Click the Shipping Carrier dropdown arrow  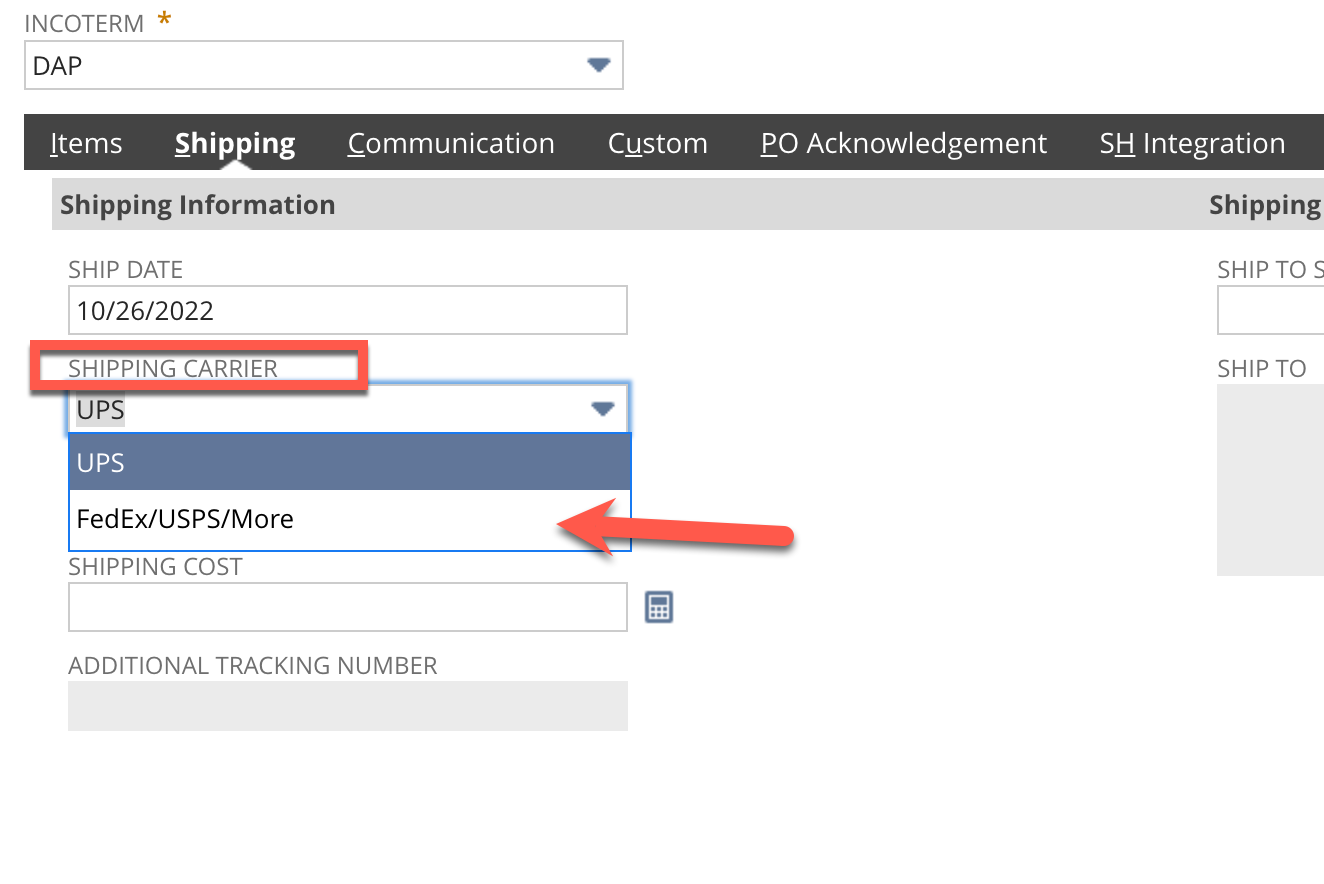(x=601, y=408)
